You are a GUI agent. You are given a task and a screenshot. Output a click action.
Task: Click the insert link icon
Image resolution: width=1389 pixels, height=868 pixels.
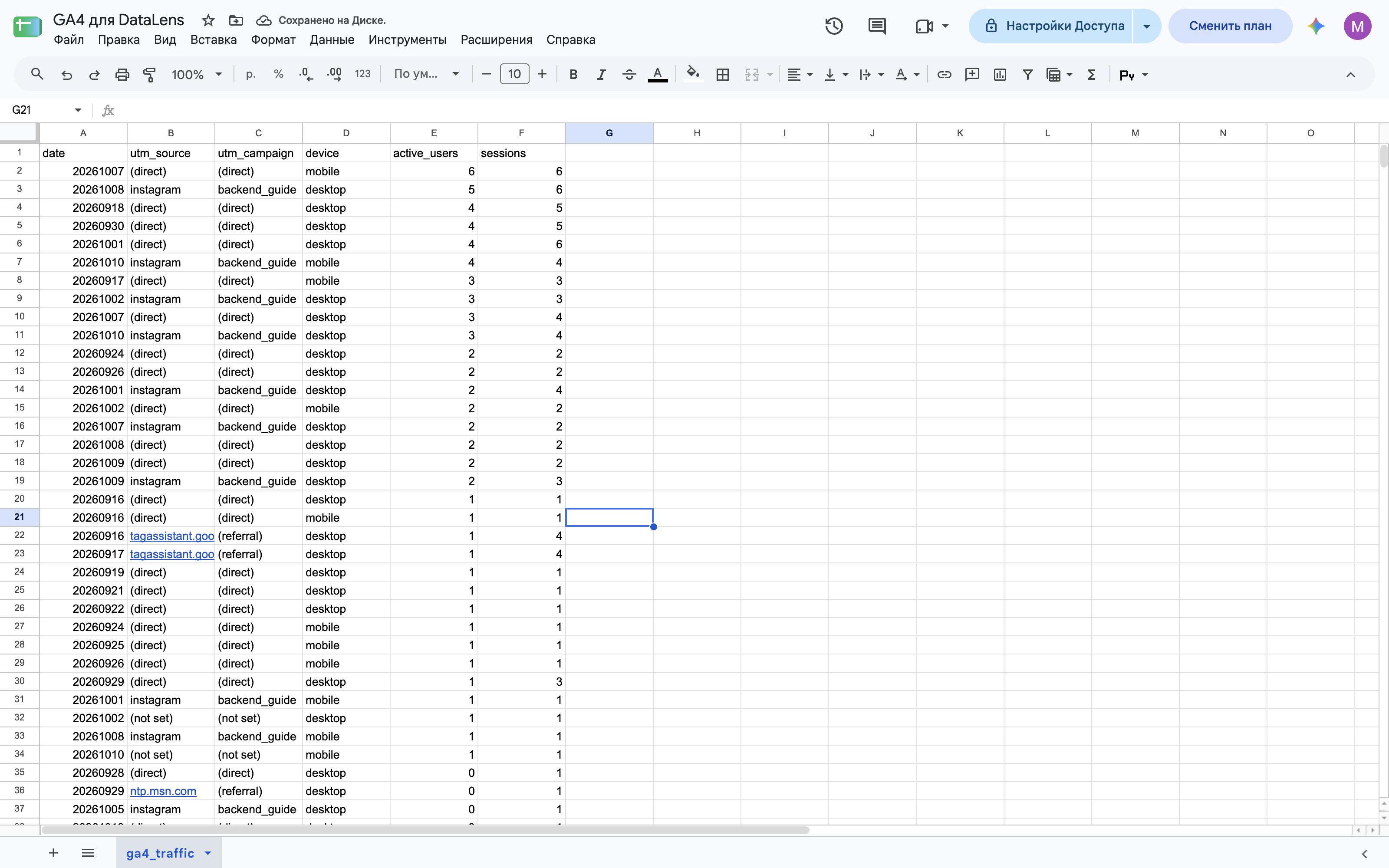click(x=944, y=75)
